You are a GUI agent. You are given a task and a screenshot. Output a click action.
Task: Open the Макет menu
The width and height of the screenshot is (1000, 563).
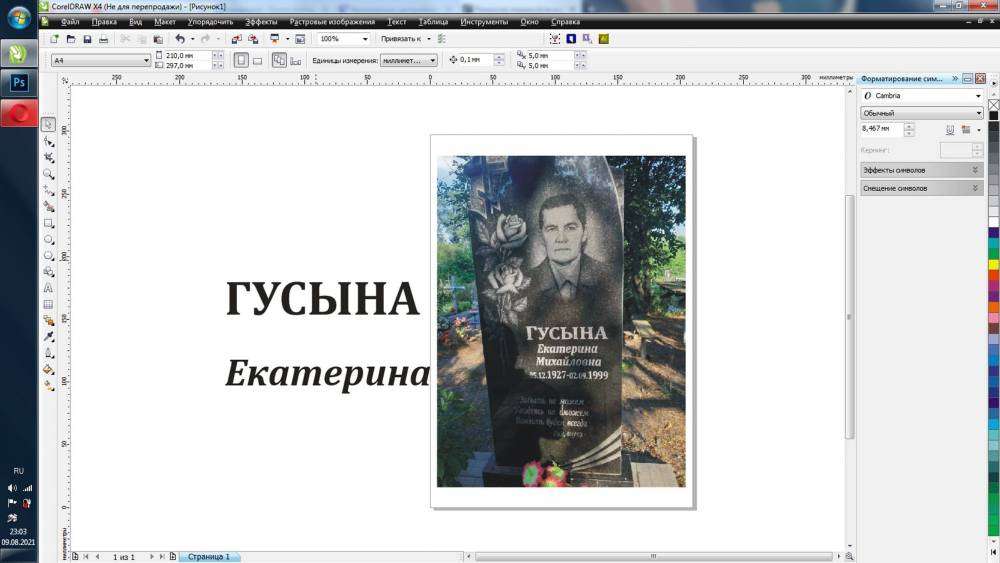click(x=165, y=22)
